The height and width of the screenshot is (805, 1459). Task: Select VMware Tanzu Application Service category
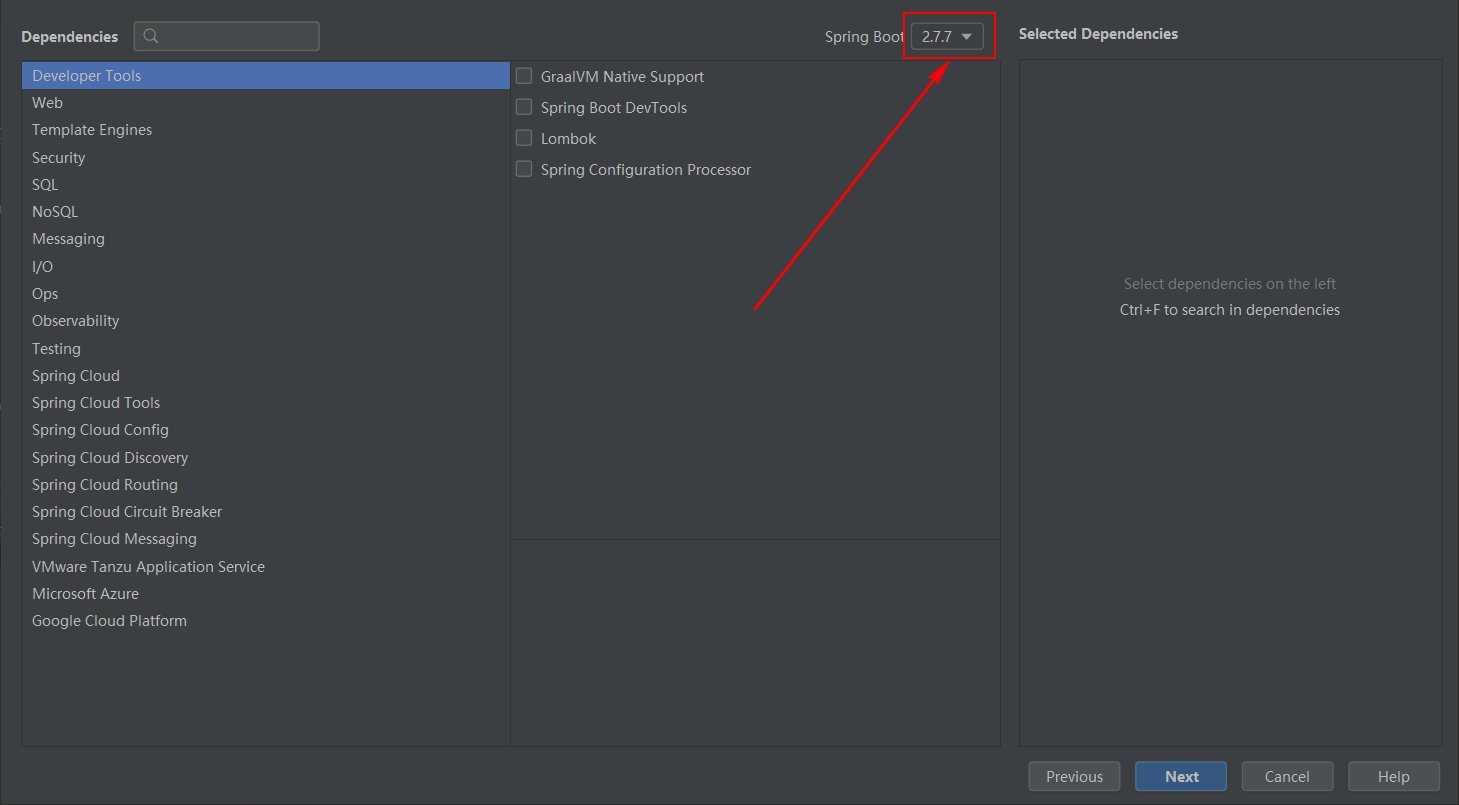(x=266, y=567)
